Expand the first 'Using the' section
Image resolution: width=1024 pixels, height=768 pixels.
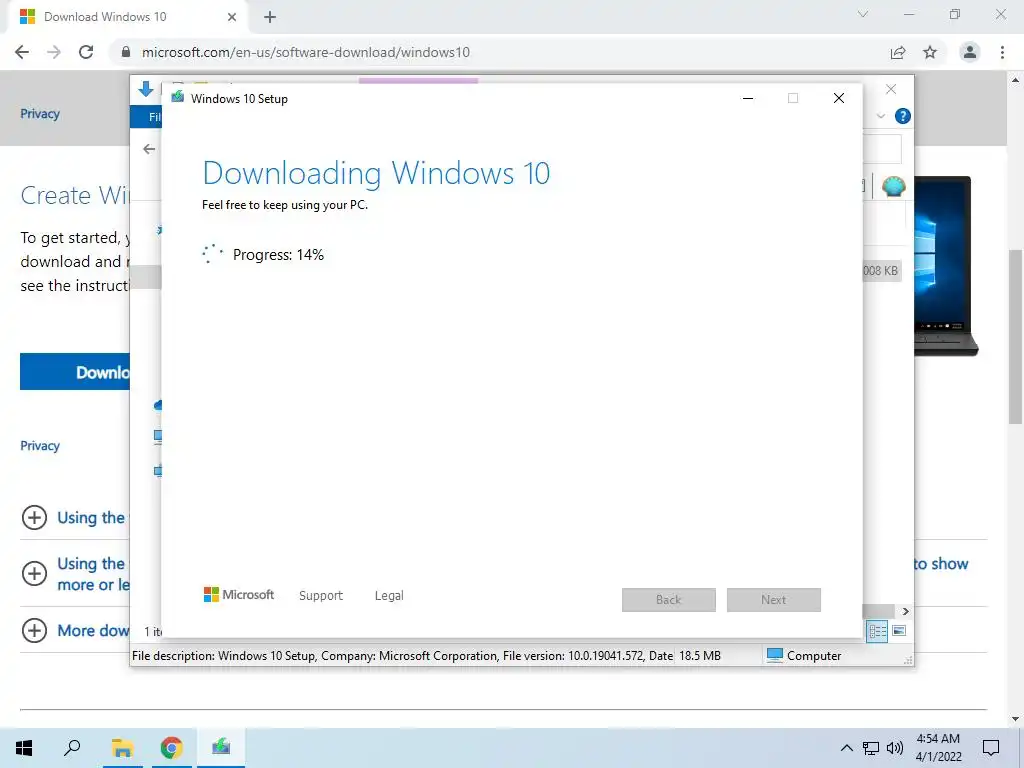[x=35, y=517]
